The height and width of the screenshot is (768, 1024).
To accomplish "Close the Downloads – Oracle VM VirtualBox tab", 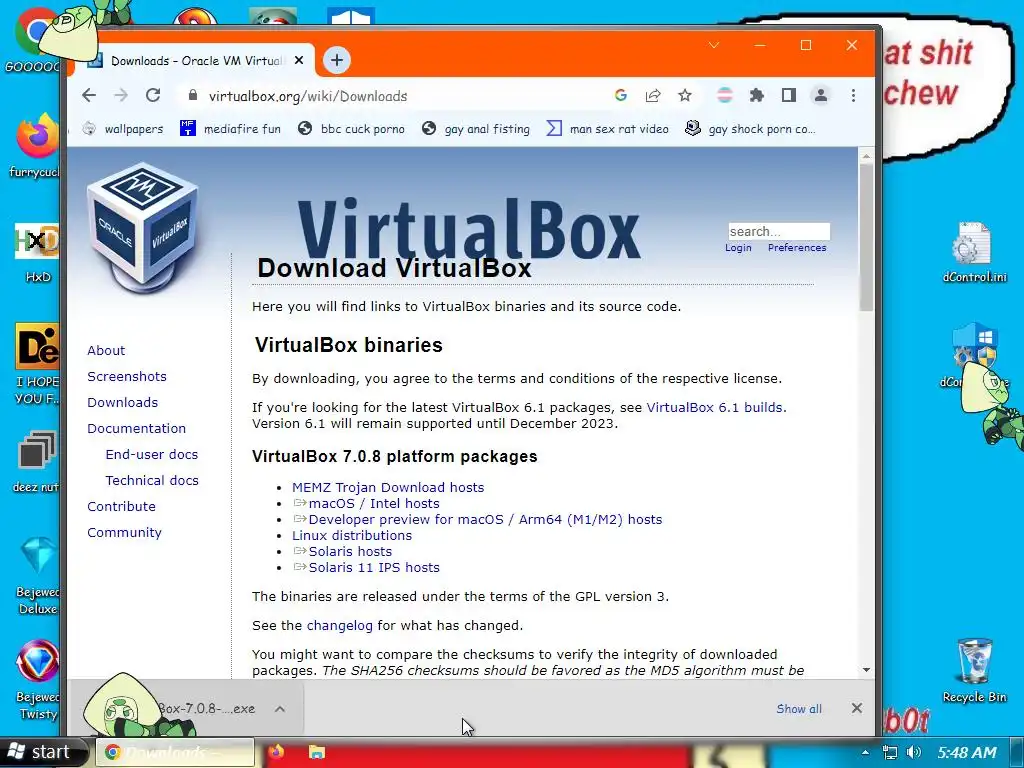I will (x=298, y=60).
